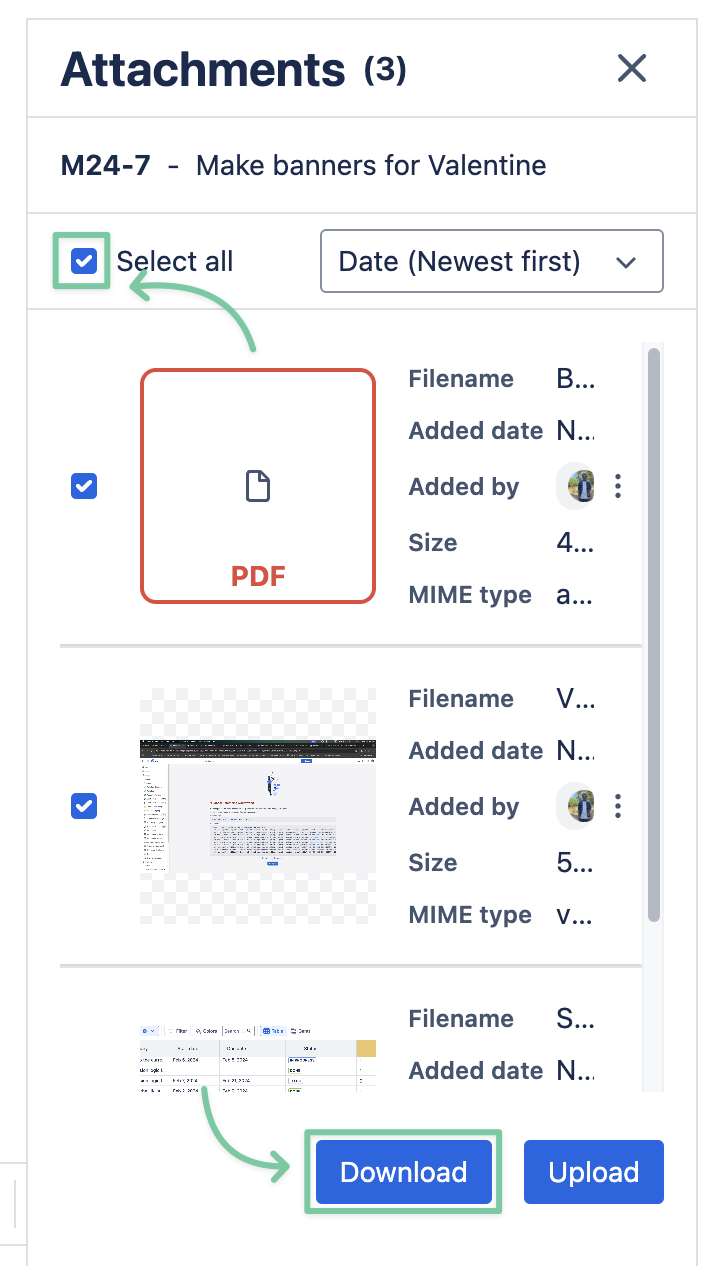Click the chevron arrow in sort dropdown
Viewport: 704px width, 1266px height.
(627, 263)
